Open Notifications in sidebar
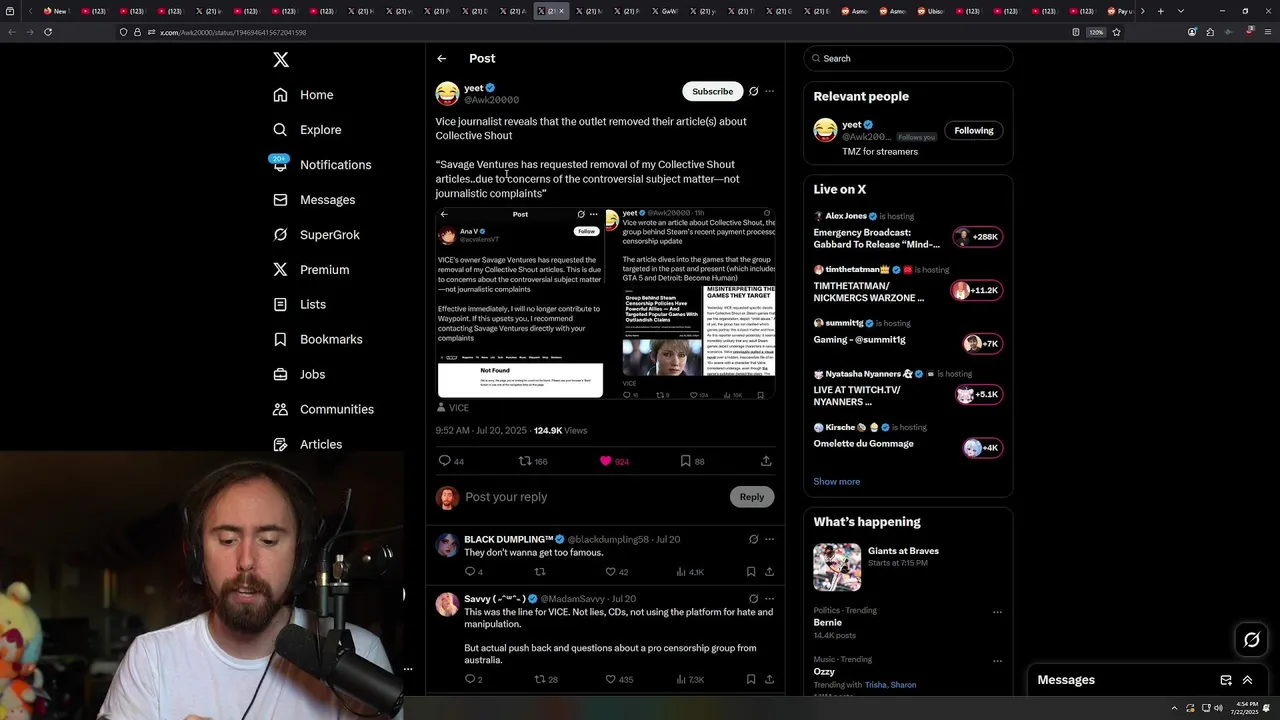Screen dimensions: 1280x720 point(322,165)
